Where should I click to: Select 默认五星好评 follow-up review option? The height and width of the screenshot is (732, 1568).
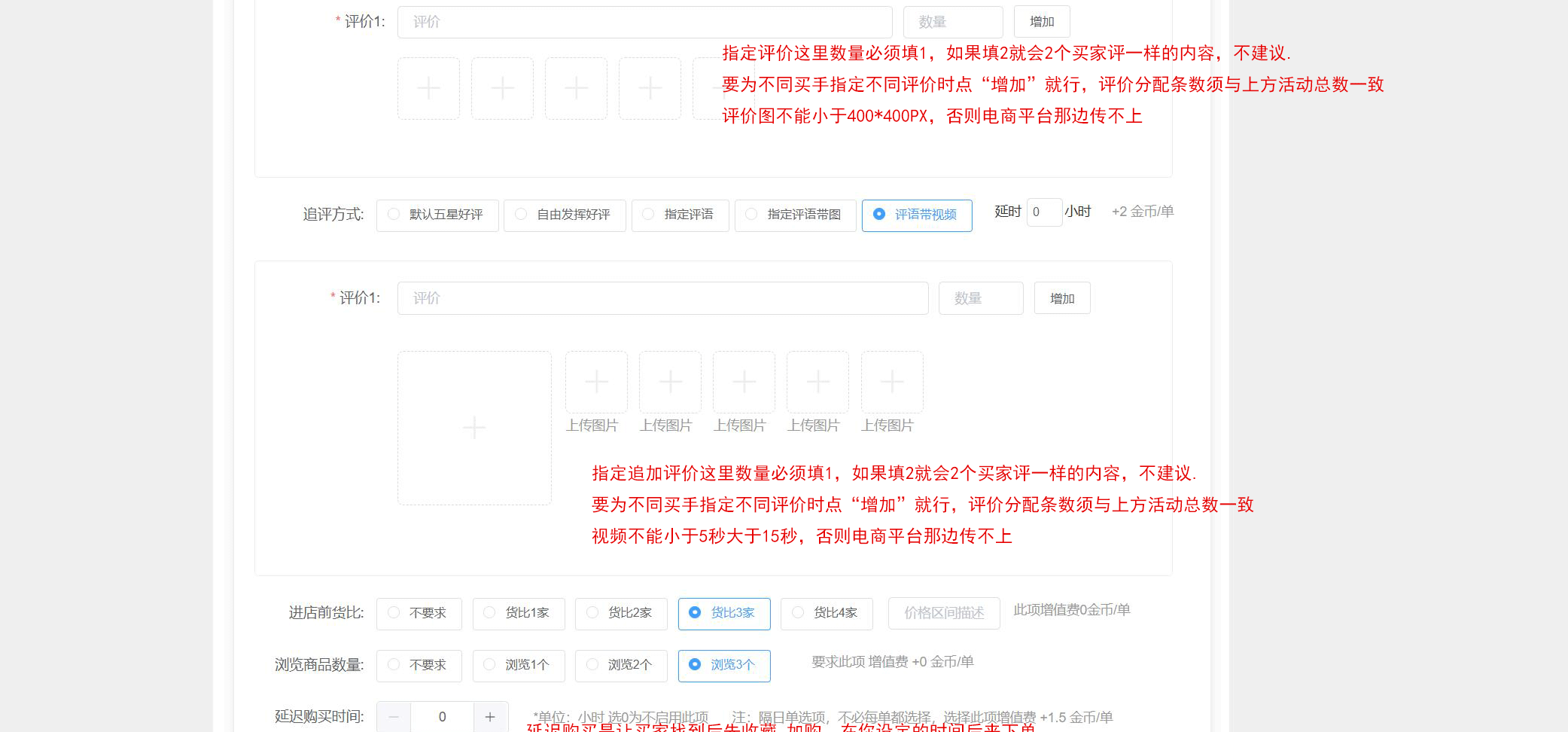[x=437, y=215]
